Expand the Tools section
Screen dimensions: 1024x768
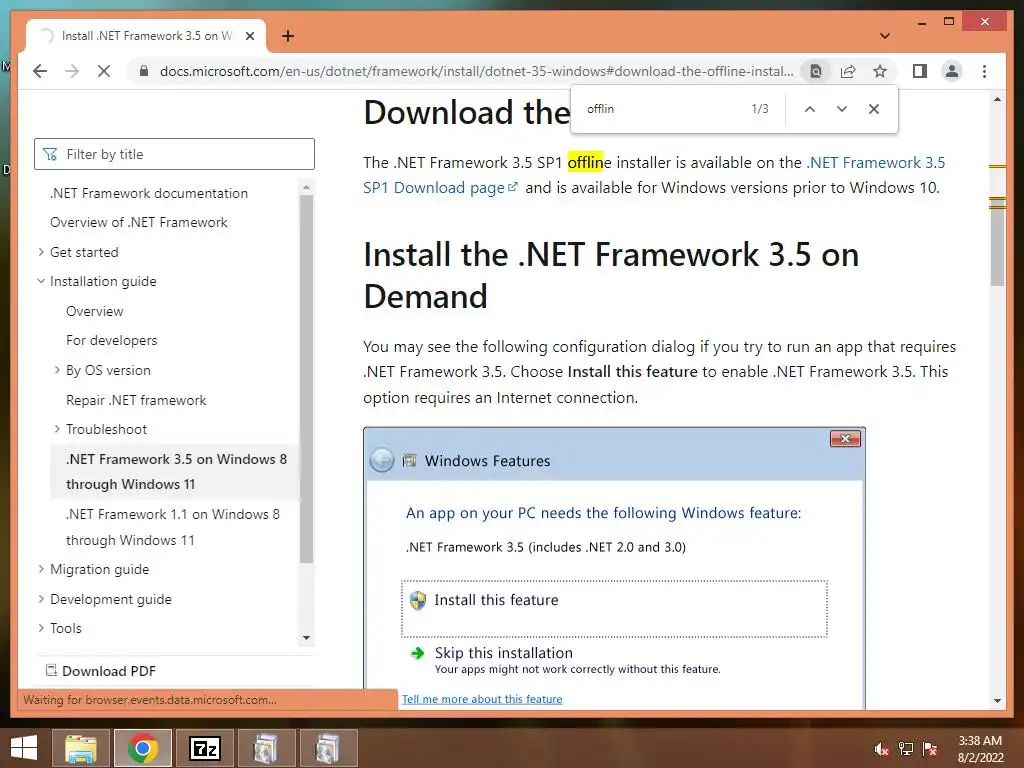41,628
